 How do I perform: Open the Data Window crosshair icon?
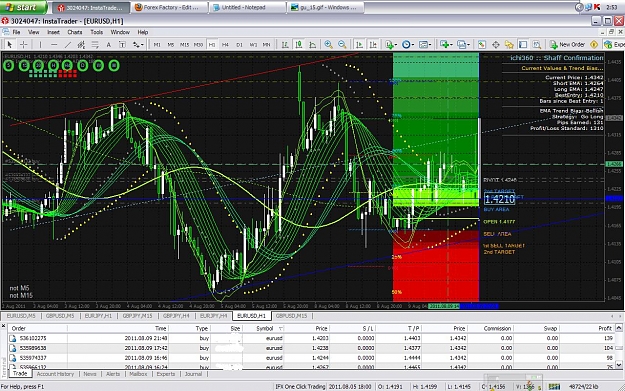495,45
